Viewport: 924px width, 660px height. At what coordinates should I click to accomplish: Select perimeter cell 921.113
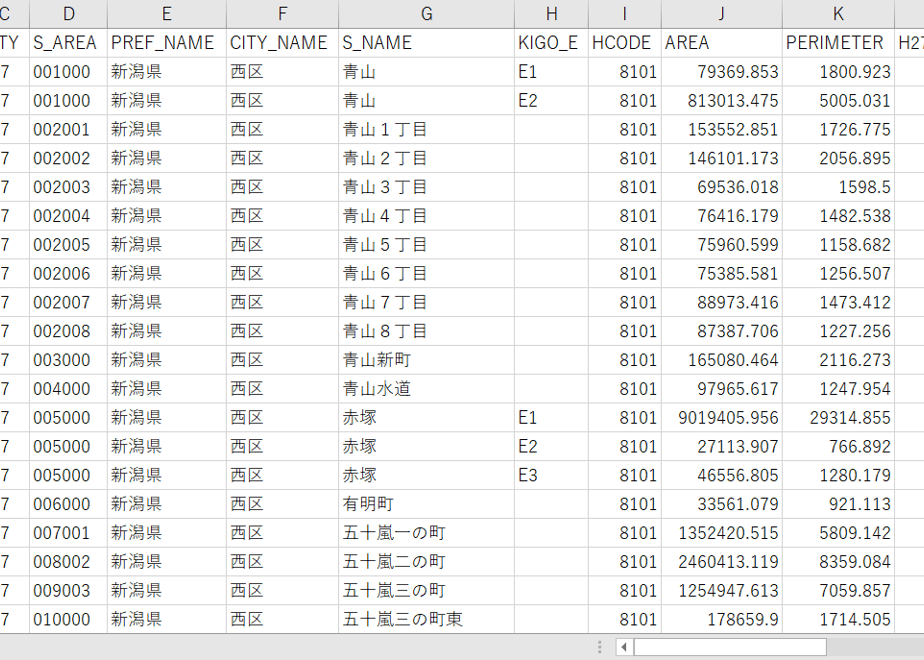[839, 505]
